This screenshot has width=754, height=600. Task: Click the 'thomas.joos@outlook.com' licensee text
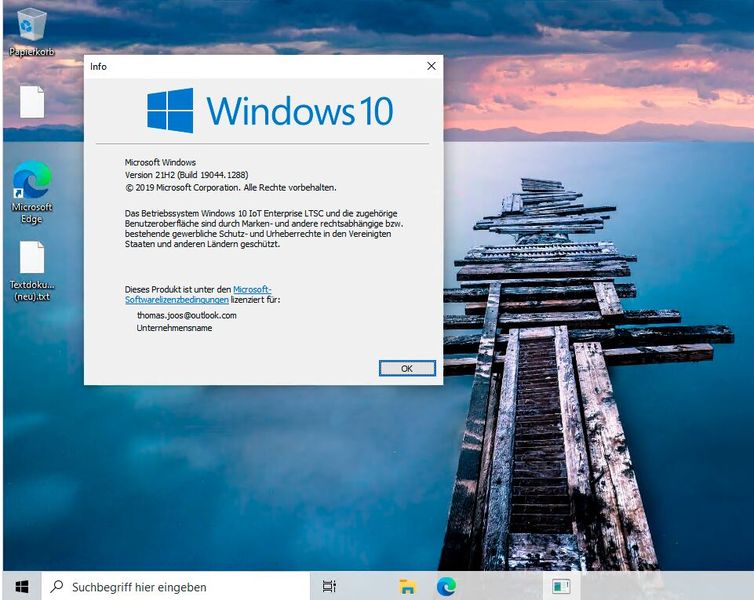pyautogui.click(x=187, y=315)
